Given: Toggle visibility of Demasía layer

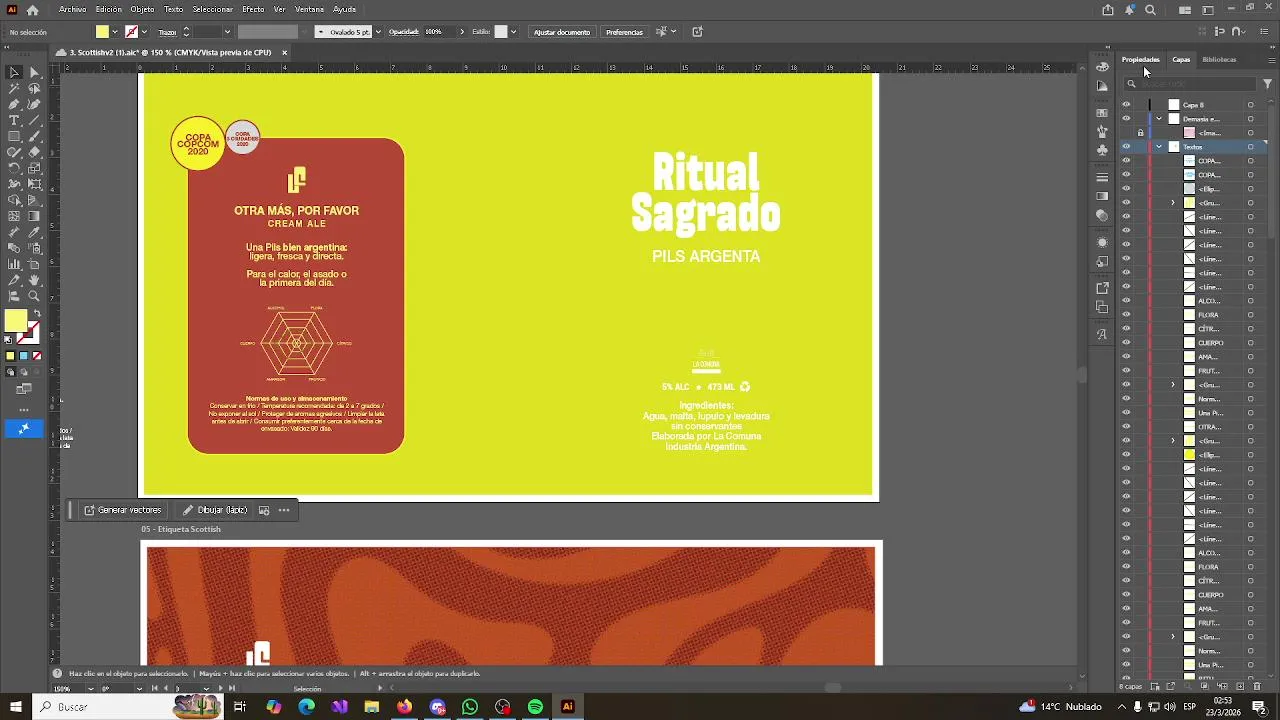Looking at the screenshot, I should pos(1126,119).
